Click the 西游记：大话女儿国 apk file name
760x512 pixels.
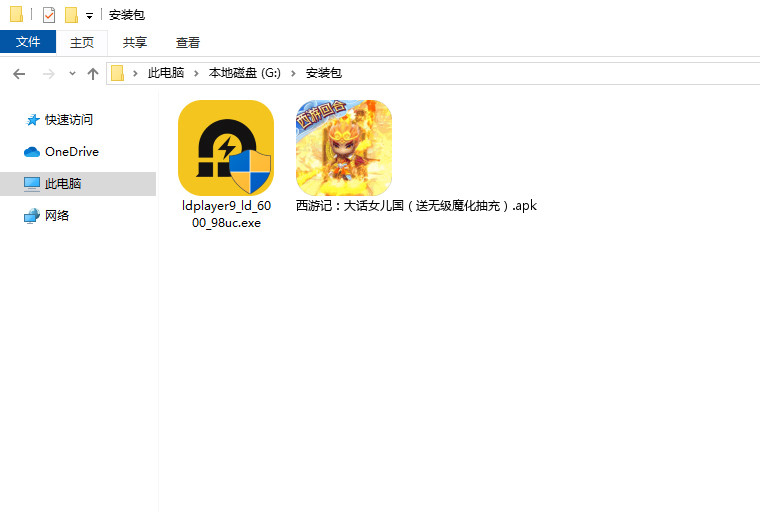click(x=416, y=206)
